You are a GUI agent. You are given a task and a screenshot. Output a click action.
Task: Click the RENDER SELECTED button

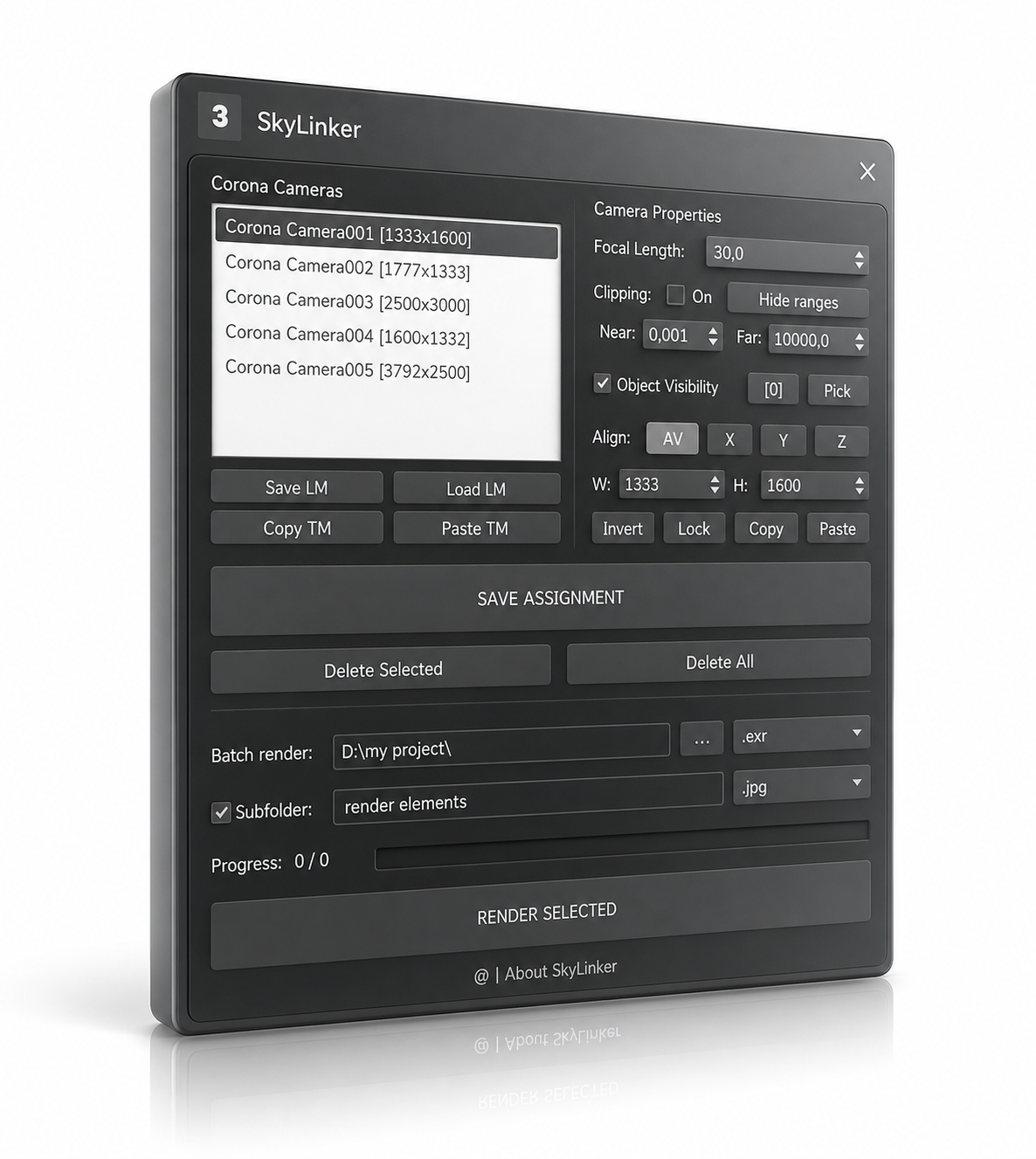(542, 915)
